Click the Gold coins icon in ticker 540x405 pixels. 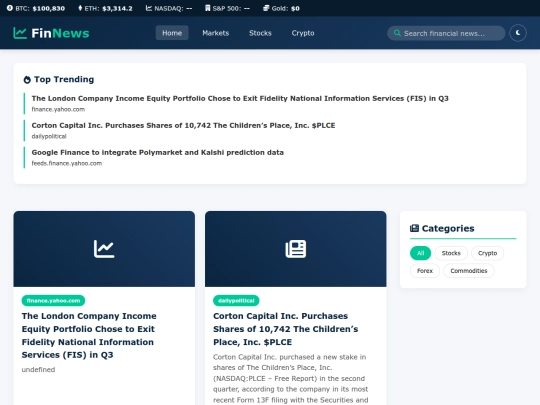coord(266,8)
